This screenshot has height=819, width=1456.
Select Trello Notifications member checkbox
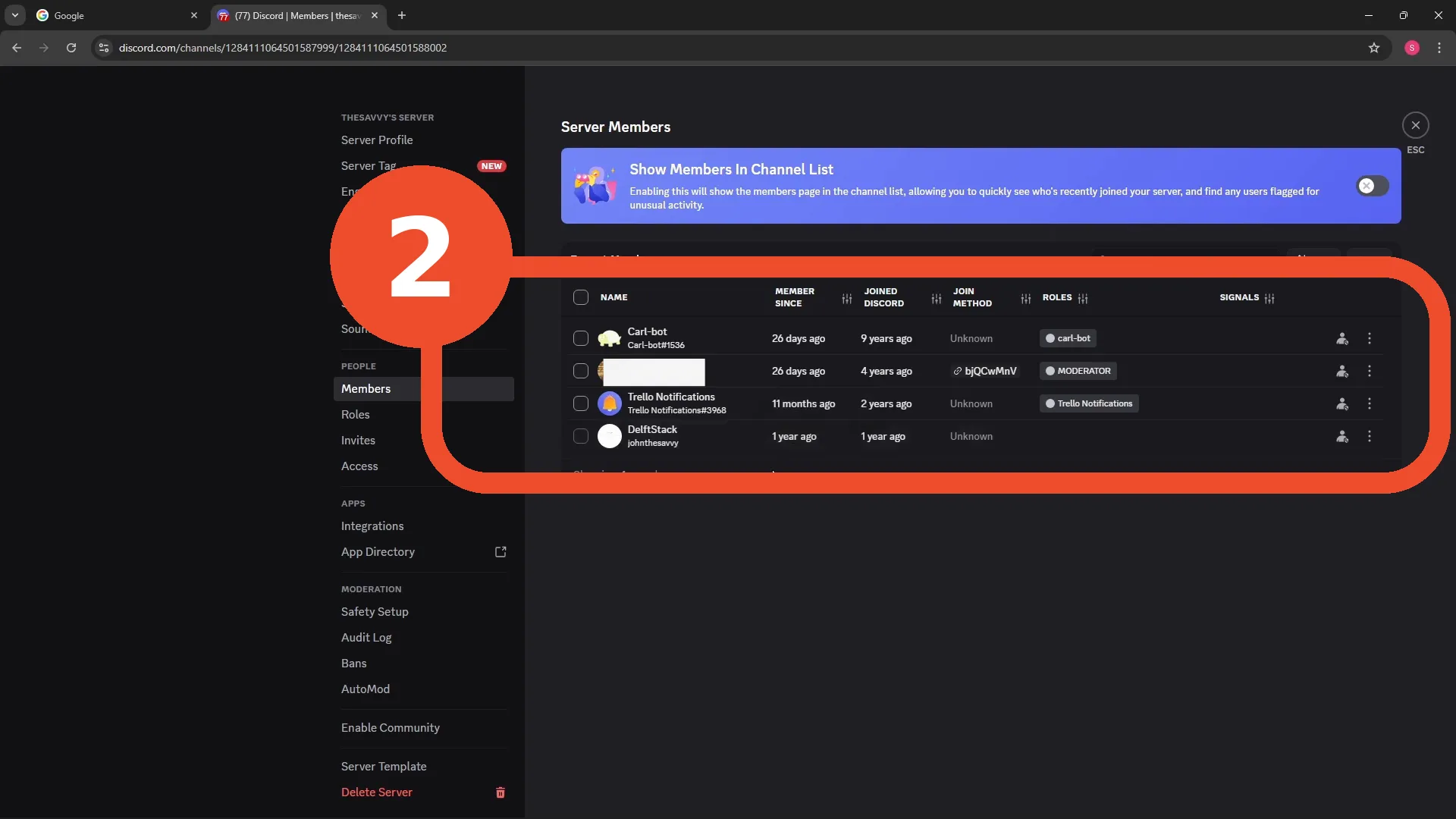(x=581, y=404)
